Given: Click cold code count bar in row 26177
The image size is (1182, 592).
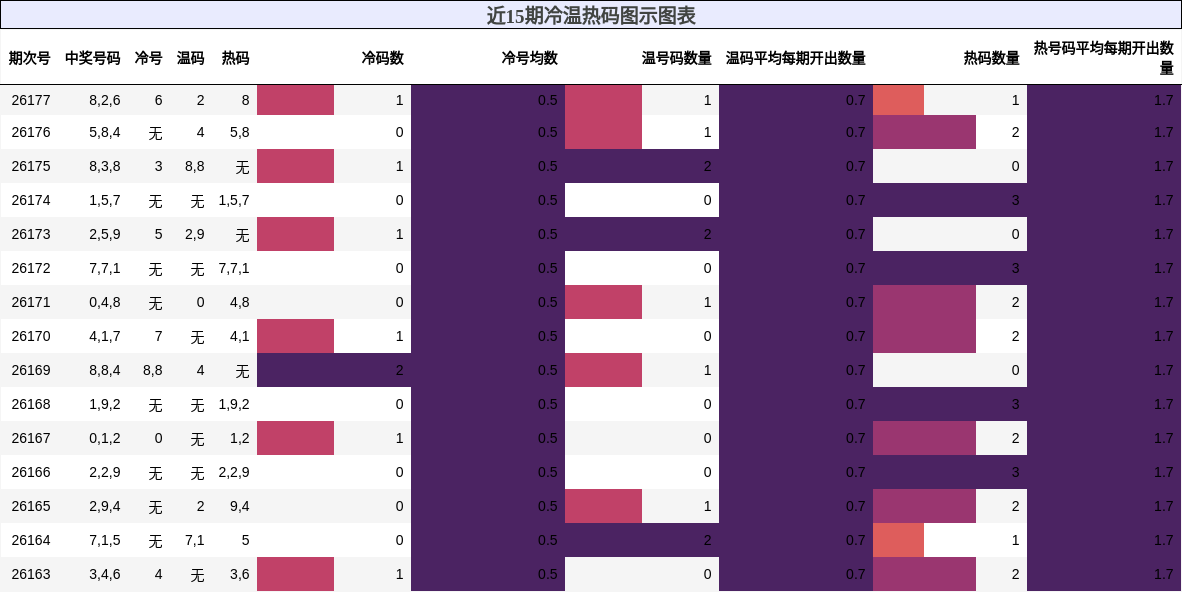Looking at the screenshot, I should pyautogui.click(x=296, y=100).
